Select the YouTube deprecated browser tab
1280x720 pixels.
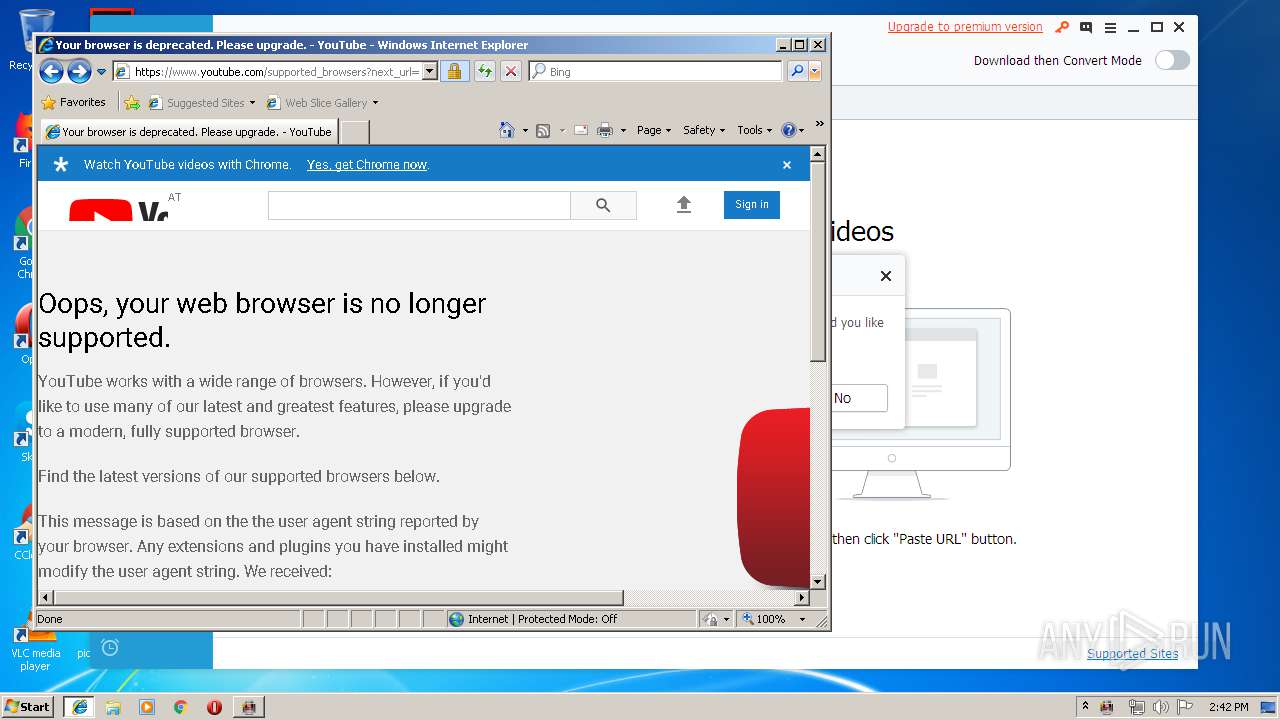click(189, 131)
